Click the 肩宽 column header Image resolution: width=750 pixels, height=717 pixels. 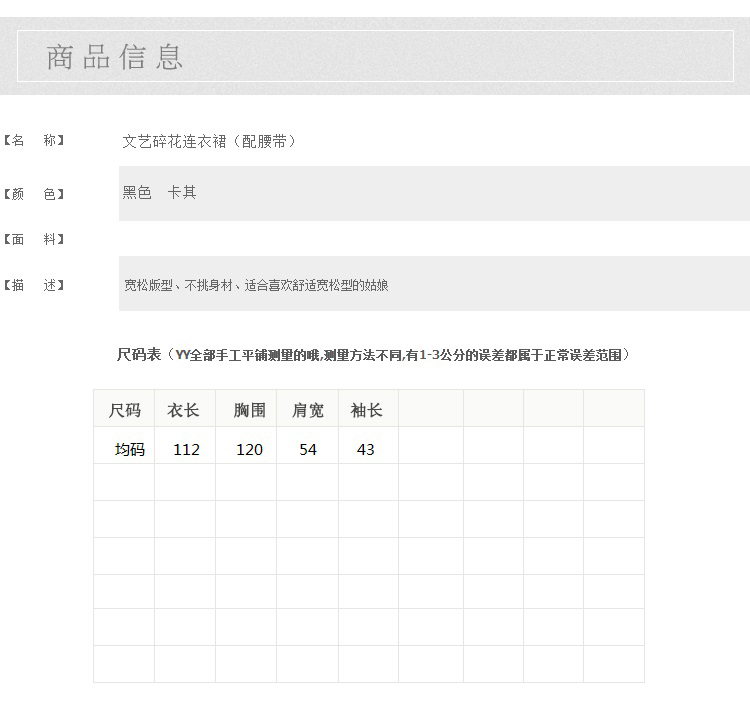(307, 410)
